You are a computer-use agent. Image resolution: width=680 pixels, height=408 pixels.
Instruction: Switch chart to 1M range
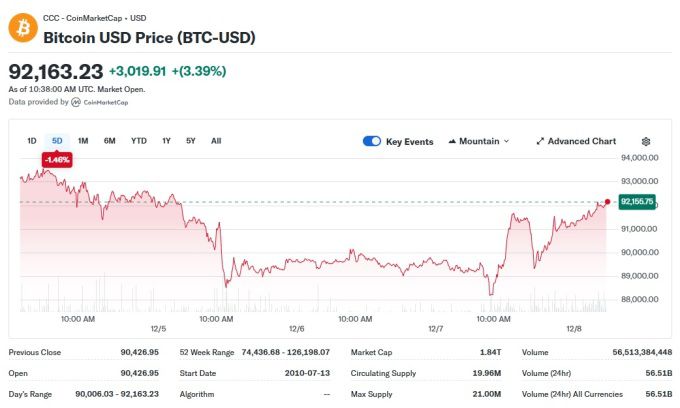pos(83,141)
